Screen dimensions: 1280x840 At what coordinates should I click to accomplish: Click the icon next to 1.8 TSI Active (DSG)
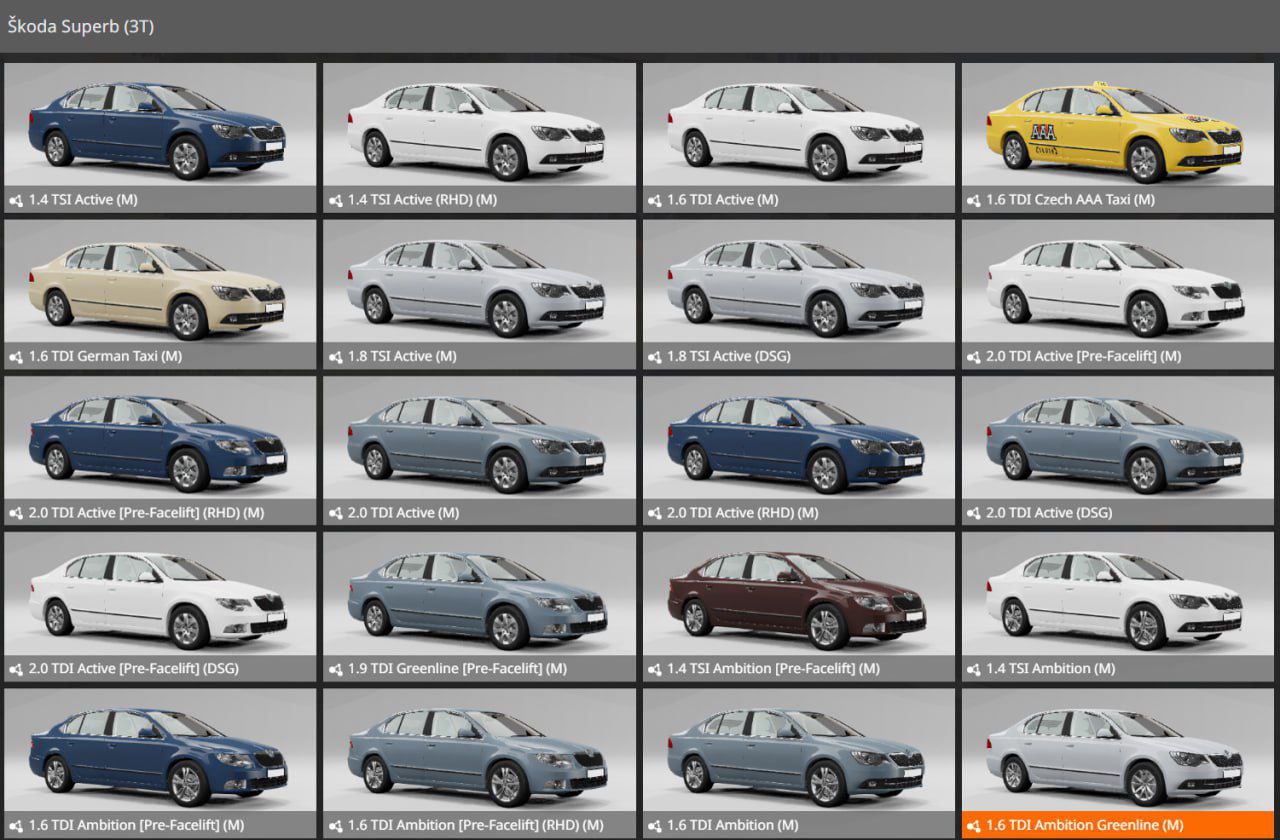pos(655,357)
